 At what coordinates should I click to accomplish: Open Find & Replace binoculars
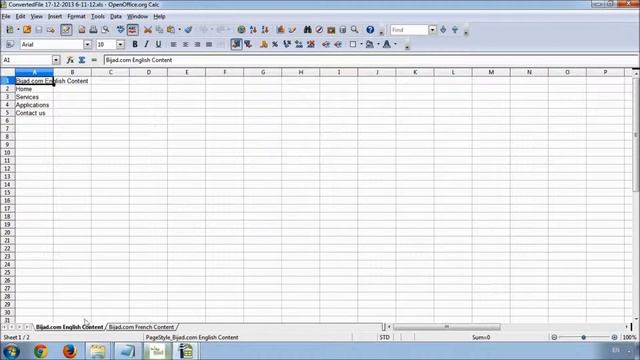[x=307, y=30]
